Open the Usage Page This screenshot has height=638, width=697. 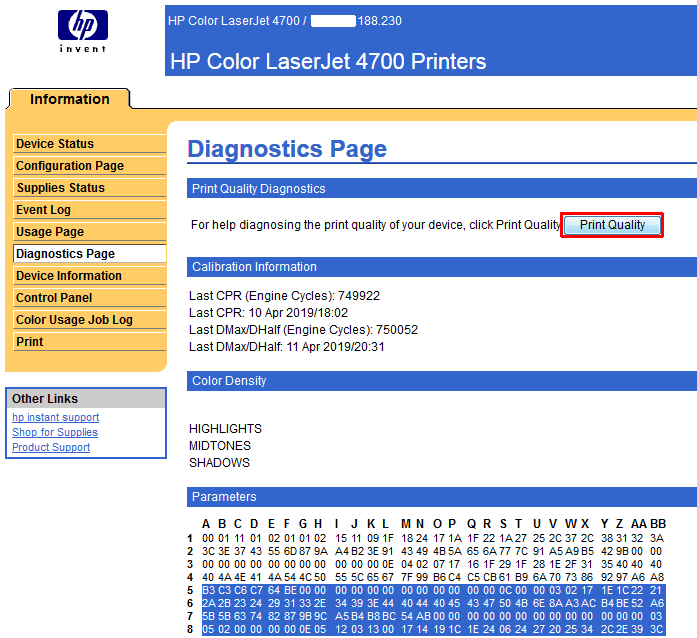pos(89,232)
